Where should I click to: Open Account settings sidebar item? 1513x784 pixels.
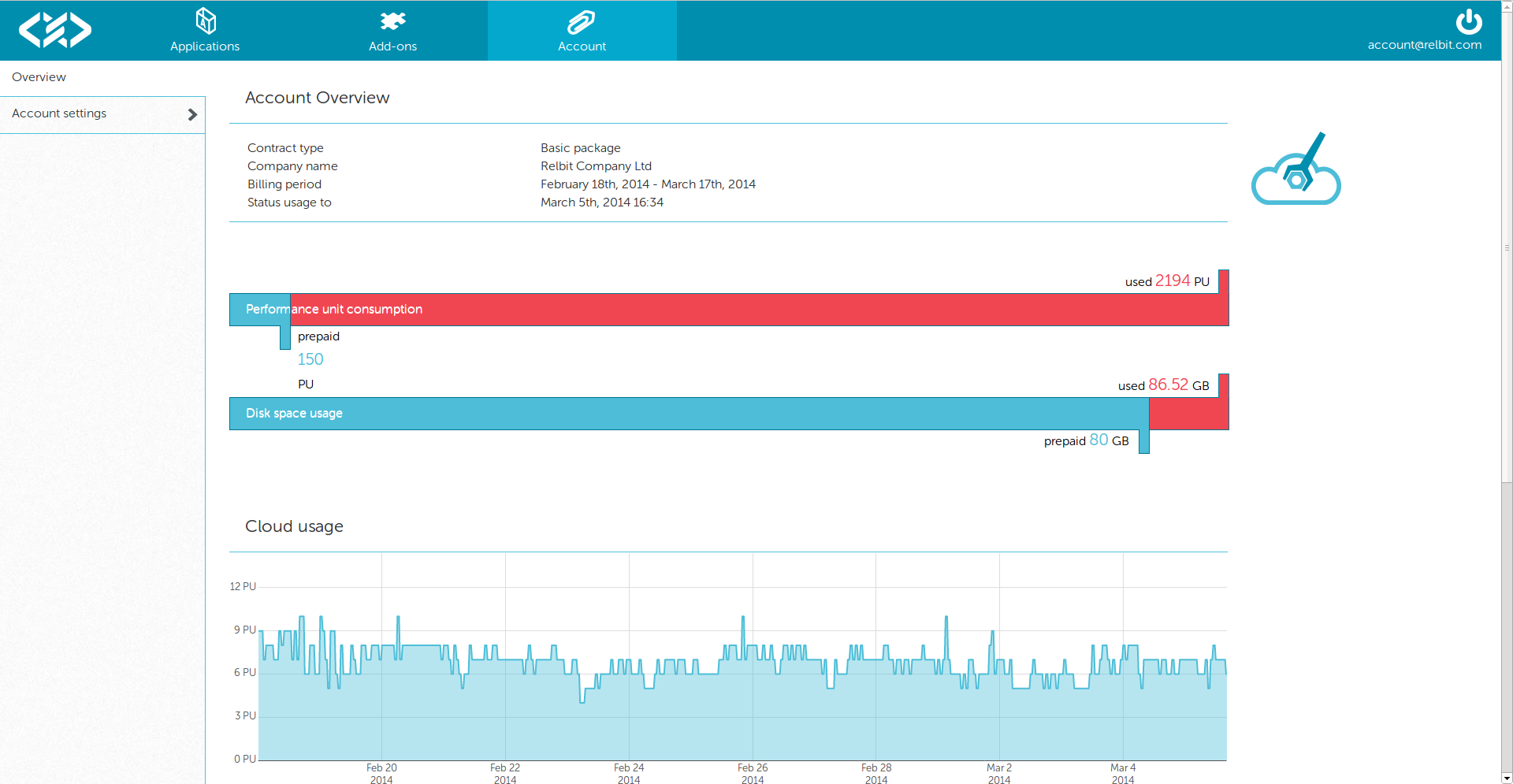tap(60, 113)
